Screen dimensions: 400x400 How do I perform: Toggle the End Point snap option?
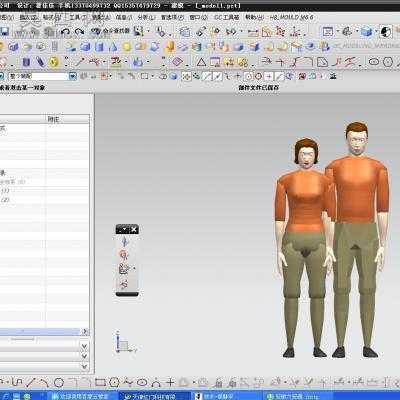[207, 76]
